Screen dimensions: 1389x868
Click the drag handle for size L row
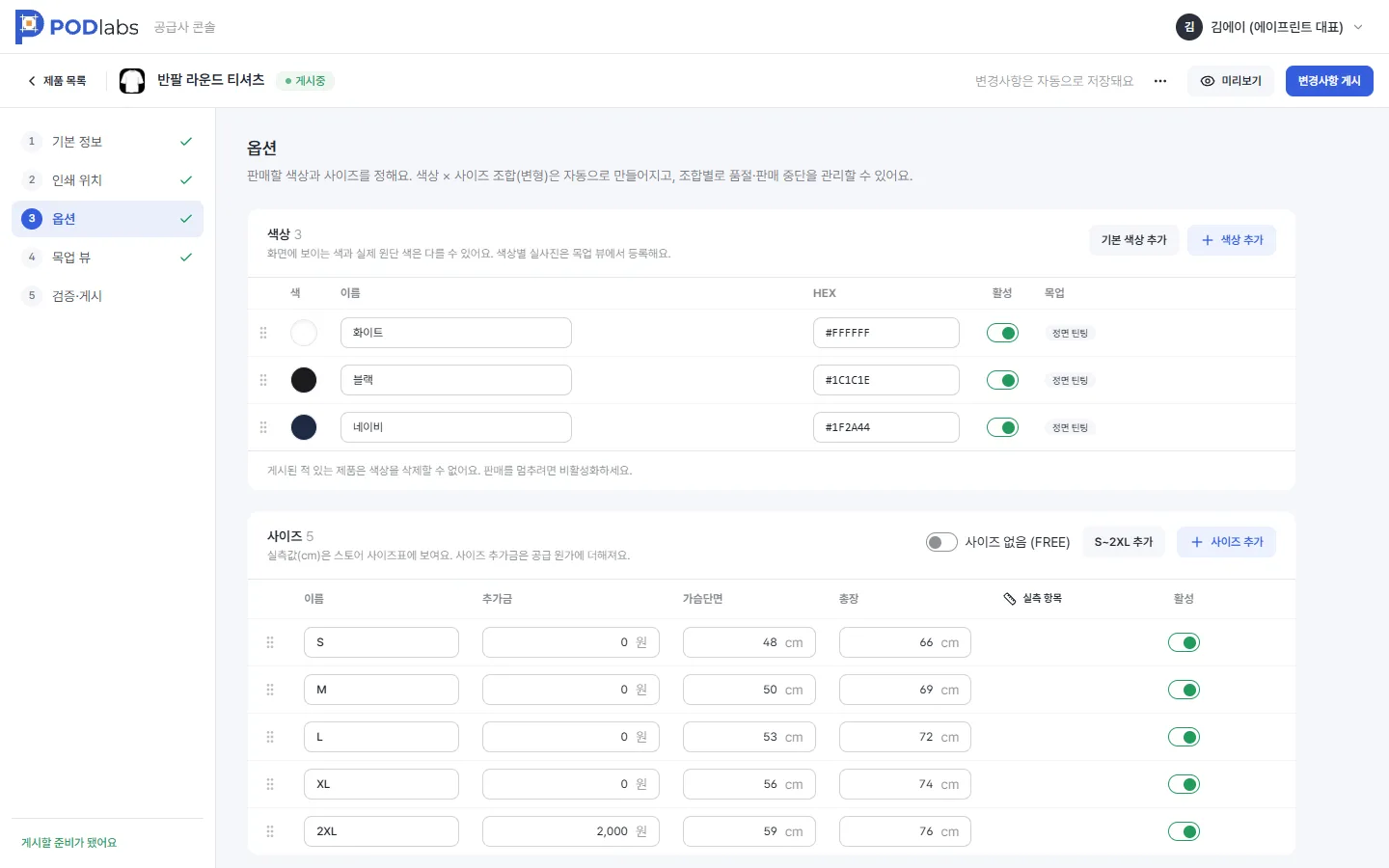point(270,737)
